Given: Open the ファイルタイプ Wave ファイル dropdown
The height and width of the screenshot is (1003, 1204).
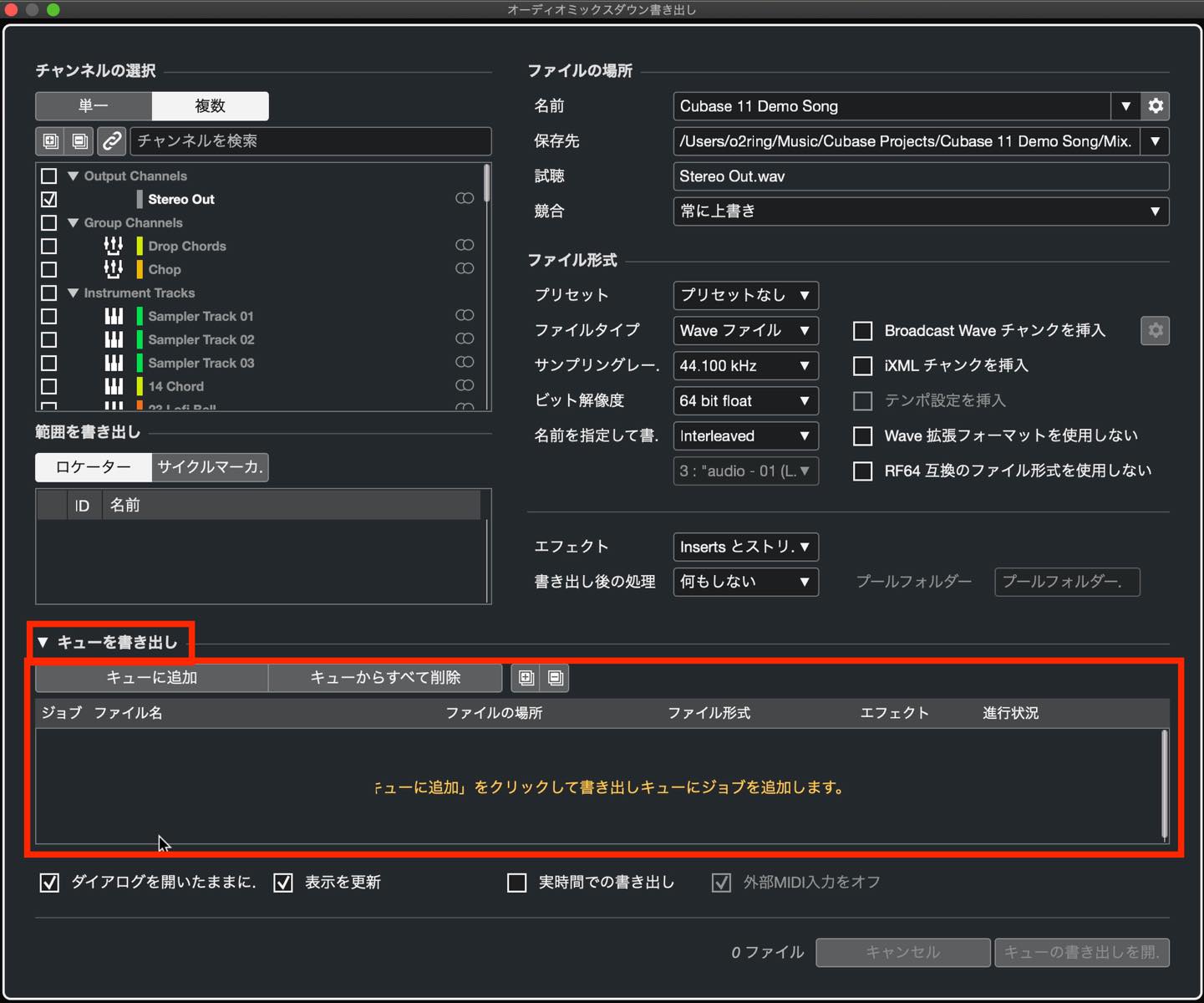Looking at the screenshot, I should pyautogui.click(x=745, y=330).
